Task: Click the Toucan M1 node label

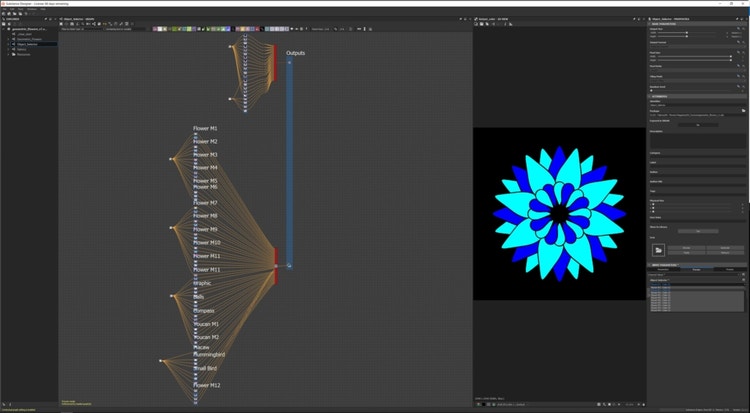Action: tap(206, 324)
